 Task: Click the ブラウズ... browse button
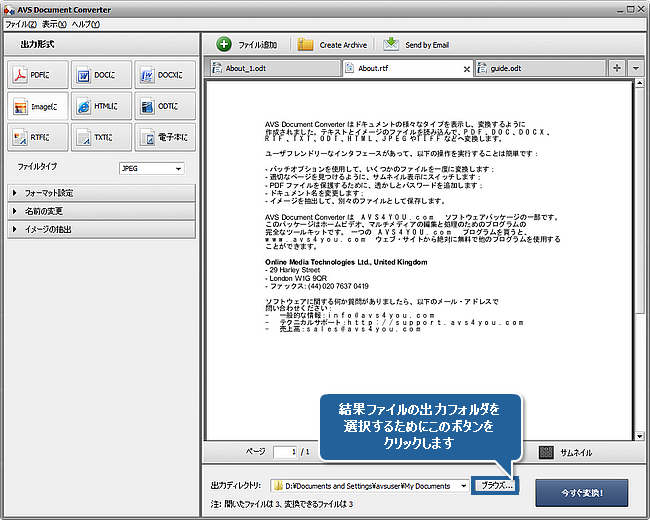coord(497,486)
